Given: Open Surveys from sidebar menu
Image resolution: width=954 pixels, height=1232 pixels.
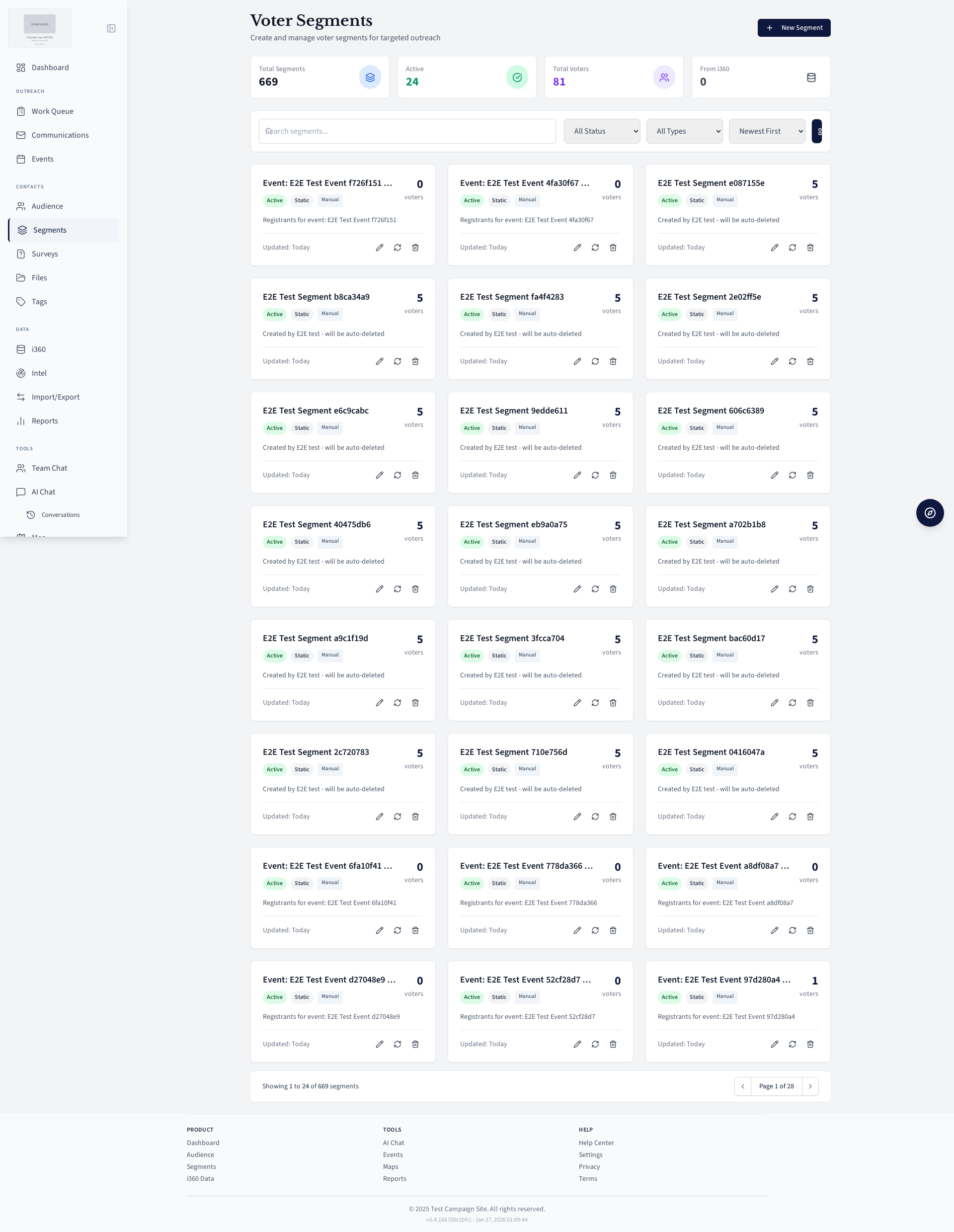Looking at the screenshot, I should click(45, 254).
